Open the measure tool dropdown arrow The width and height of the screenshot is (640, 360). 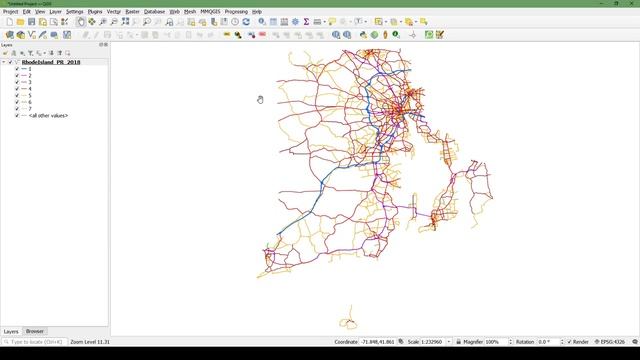324,22
